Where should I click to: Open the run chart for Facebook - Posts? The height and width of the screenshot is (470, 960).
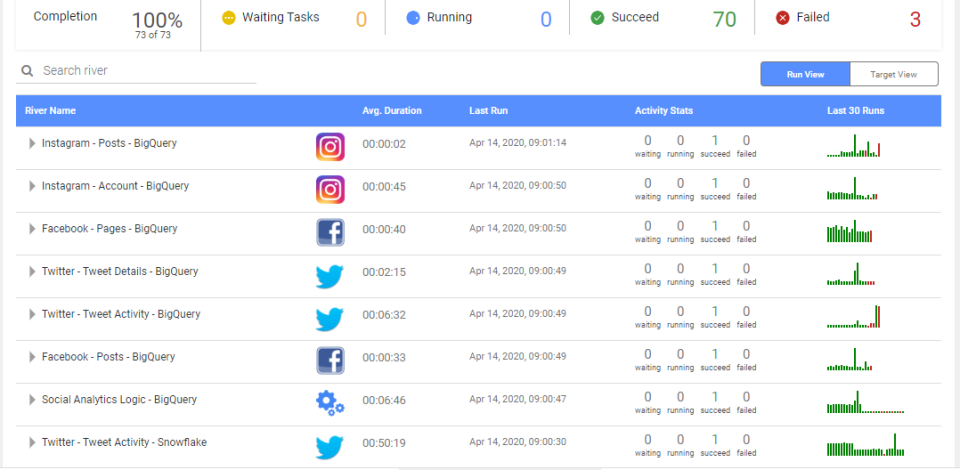(850, 359)
